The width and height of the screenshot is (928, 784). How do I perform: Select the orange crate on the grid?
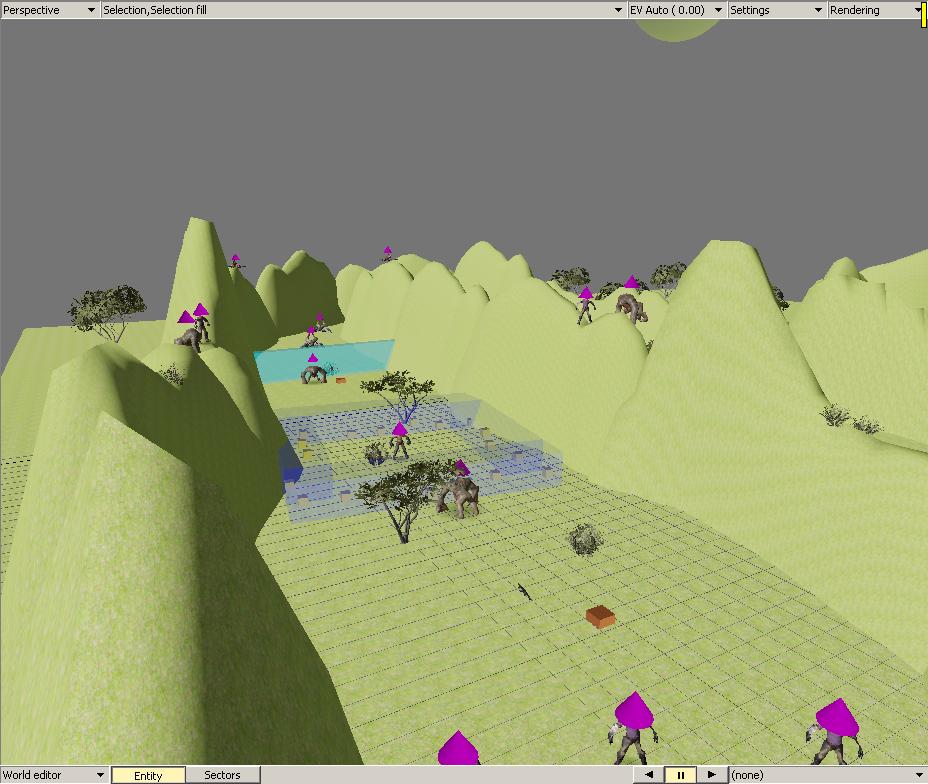[600, 617]
